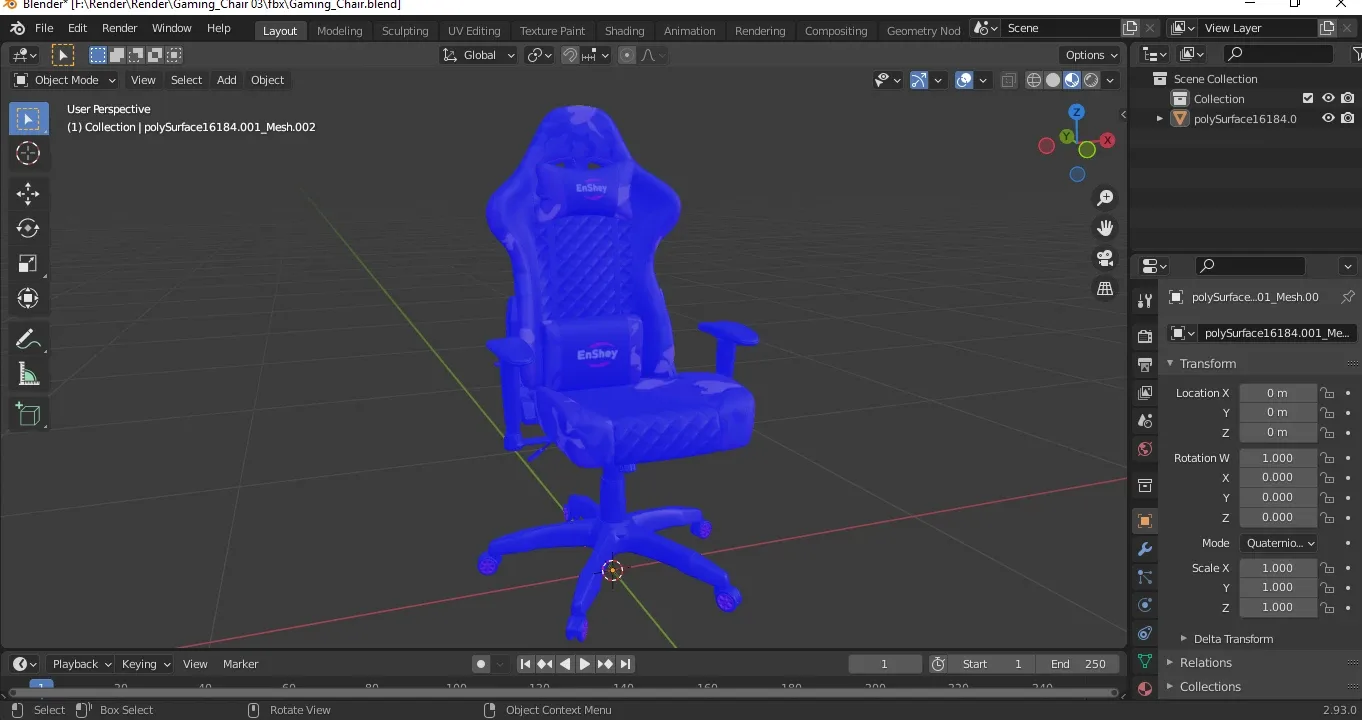Open the Scene properties tab

[1145, 420]
